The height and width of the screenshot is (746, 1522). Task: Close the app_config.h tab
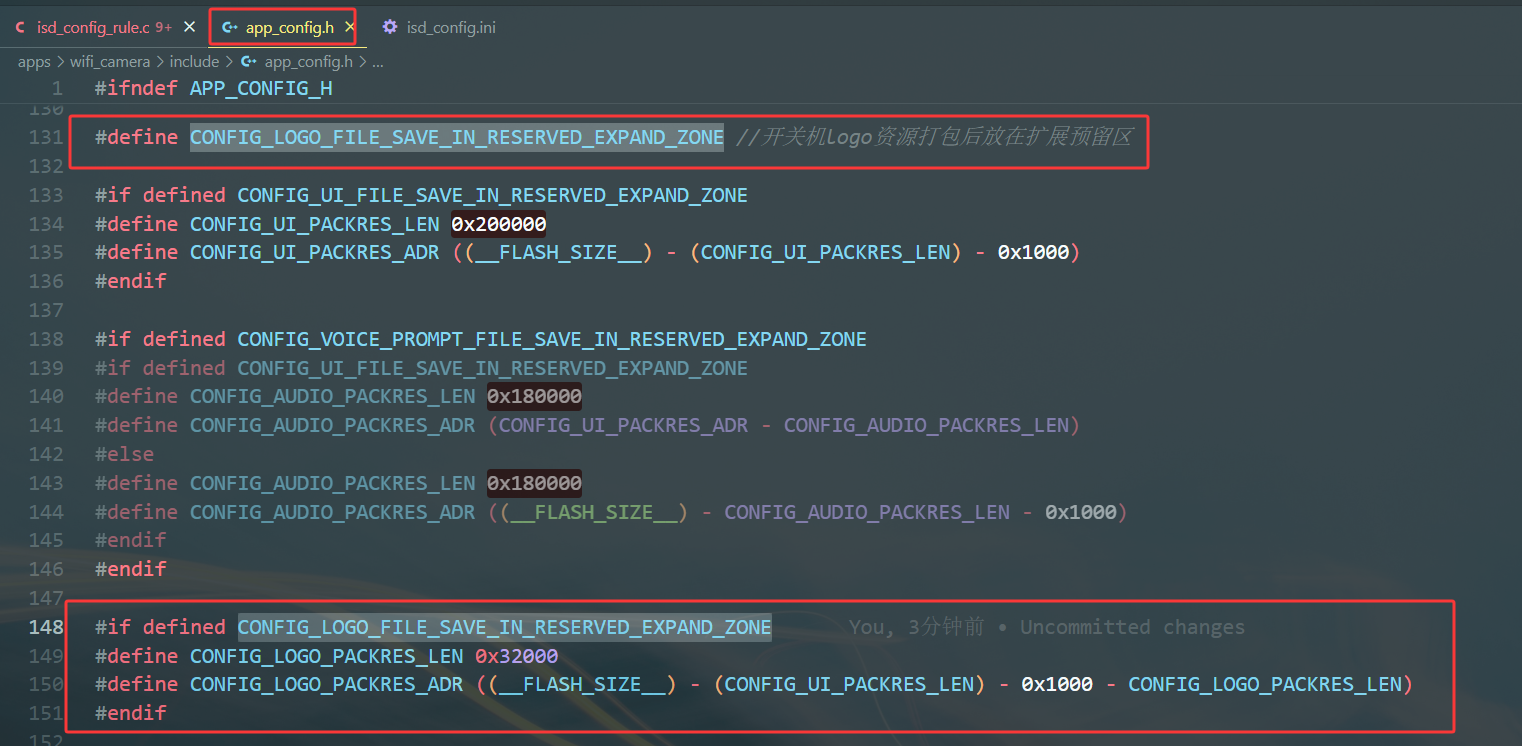pyautogui.click(x=350, y=27)
